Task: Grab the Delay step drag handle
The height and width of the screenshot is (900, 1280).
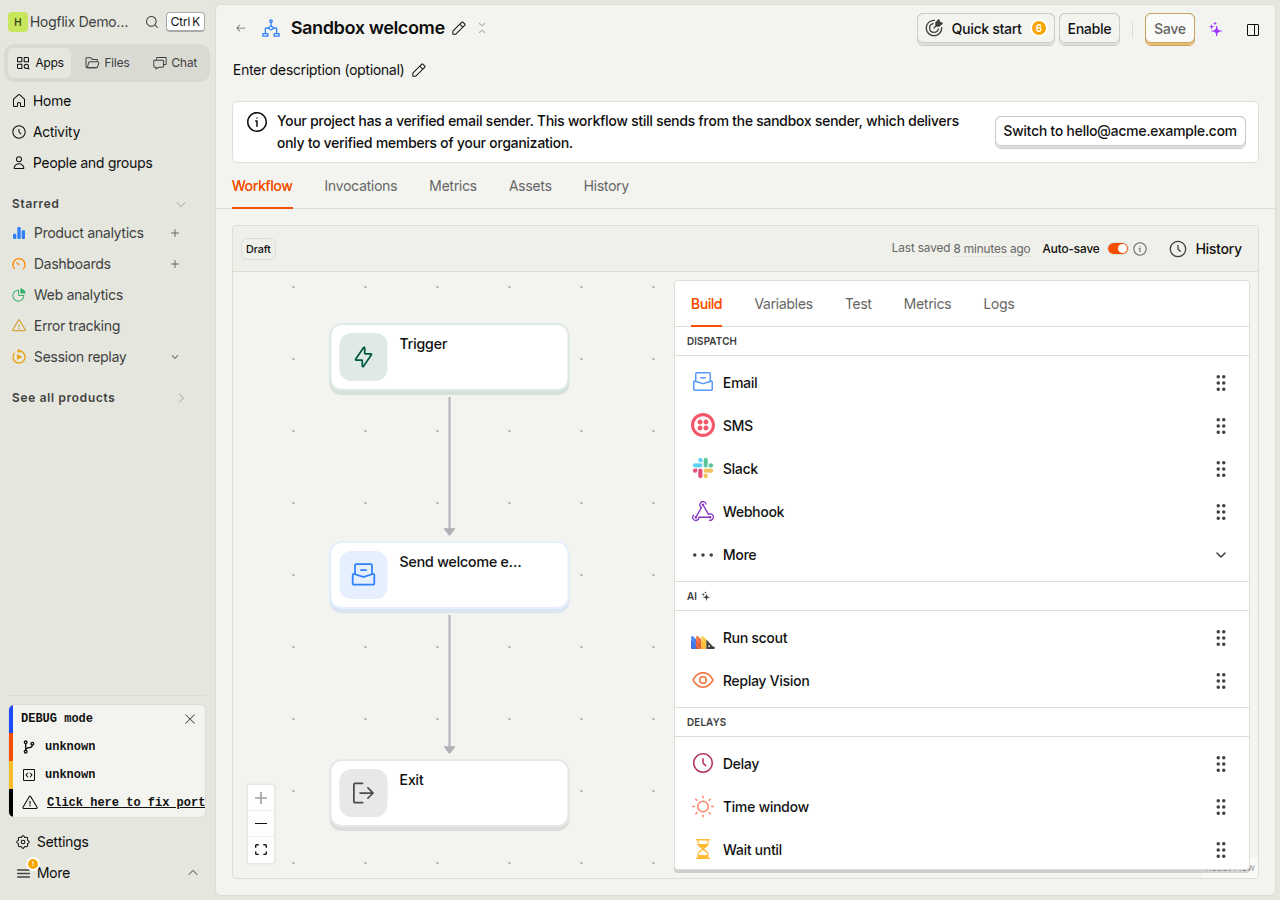Action: coord(1221,764)
